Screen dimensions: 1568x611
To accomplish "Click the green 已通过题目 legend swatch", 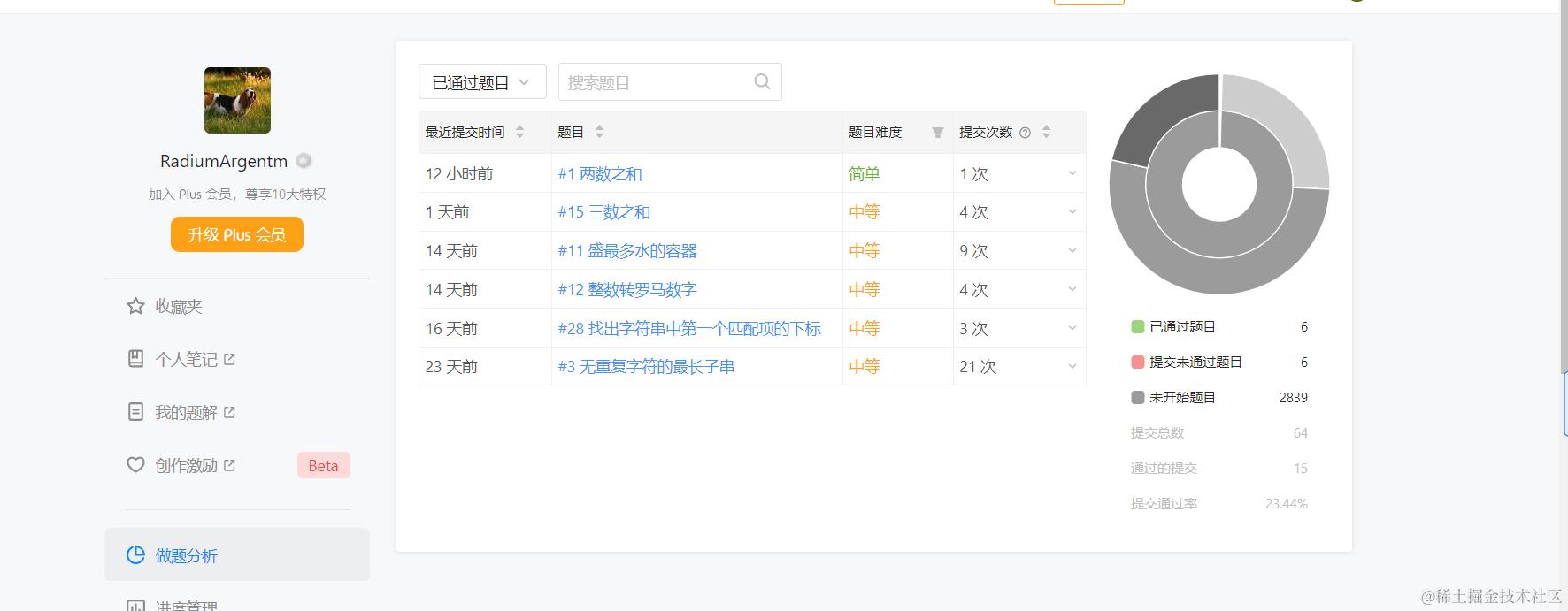I will (1138, 326).
